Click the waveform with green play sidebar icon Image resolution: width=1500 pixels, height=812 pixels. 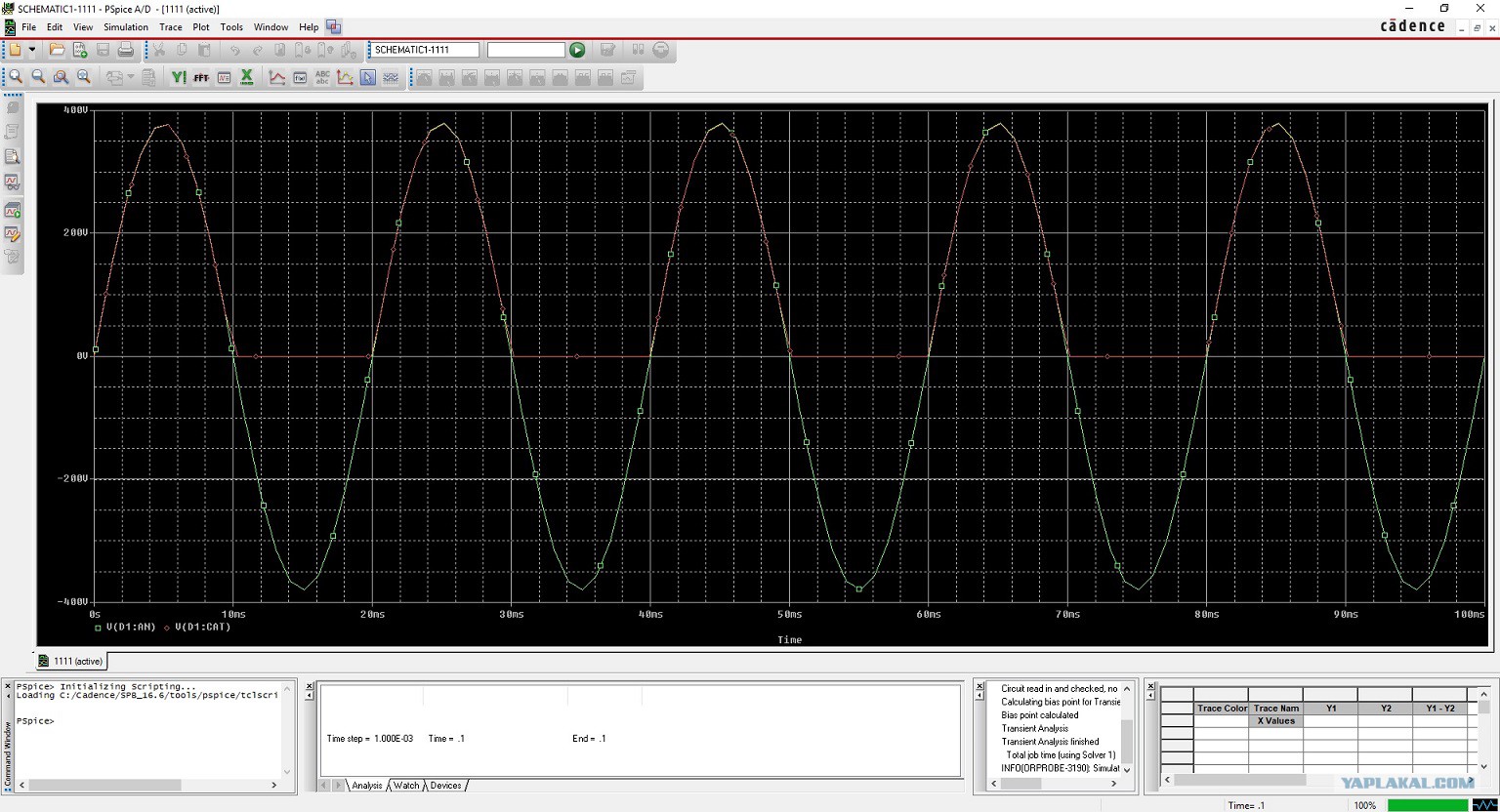13,210
